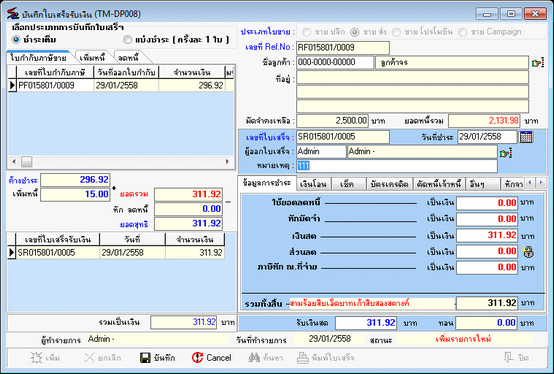
Task: Click the เพิ่ม add button label
Action: coord(53,358)
